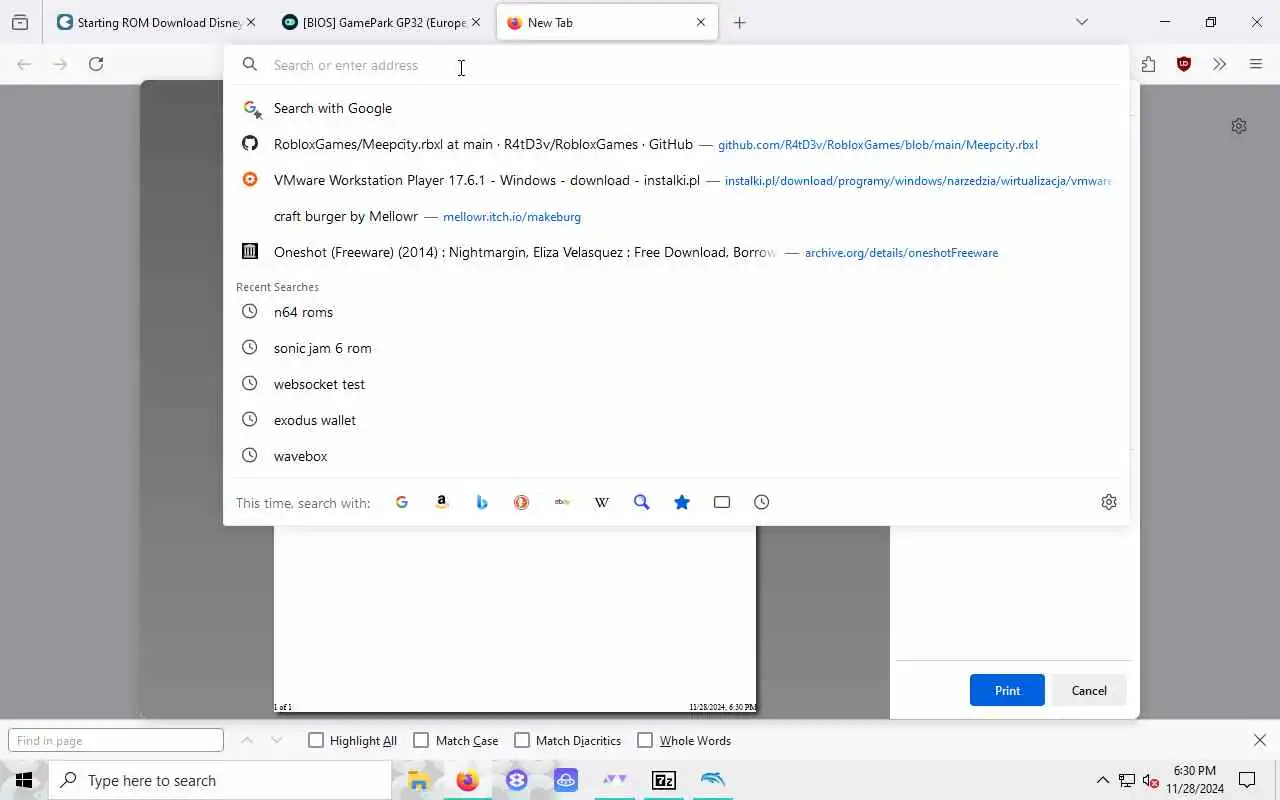Enable the Whole Words checkbox
The height and width of the screenshot is (800, 1280).
tap(645, 740)
